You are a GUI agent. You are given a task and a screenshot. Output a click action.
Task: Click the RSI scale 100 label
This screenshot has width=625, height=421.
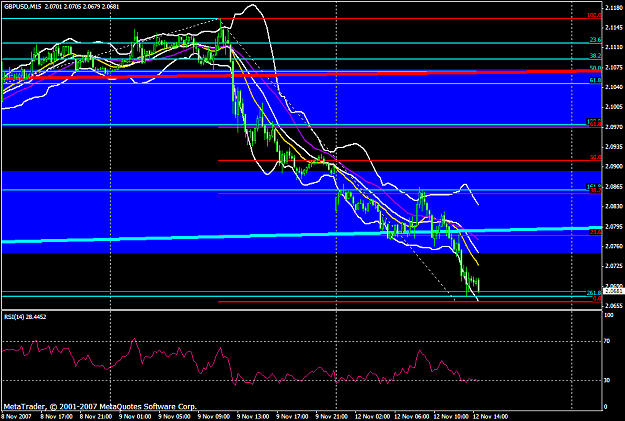click(x=609, y=315)
